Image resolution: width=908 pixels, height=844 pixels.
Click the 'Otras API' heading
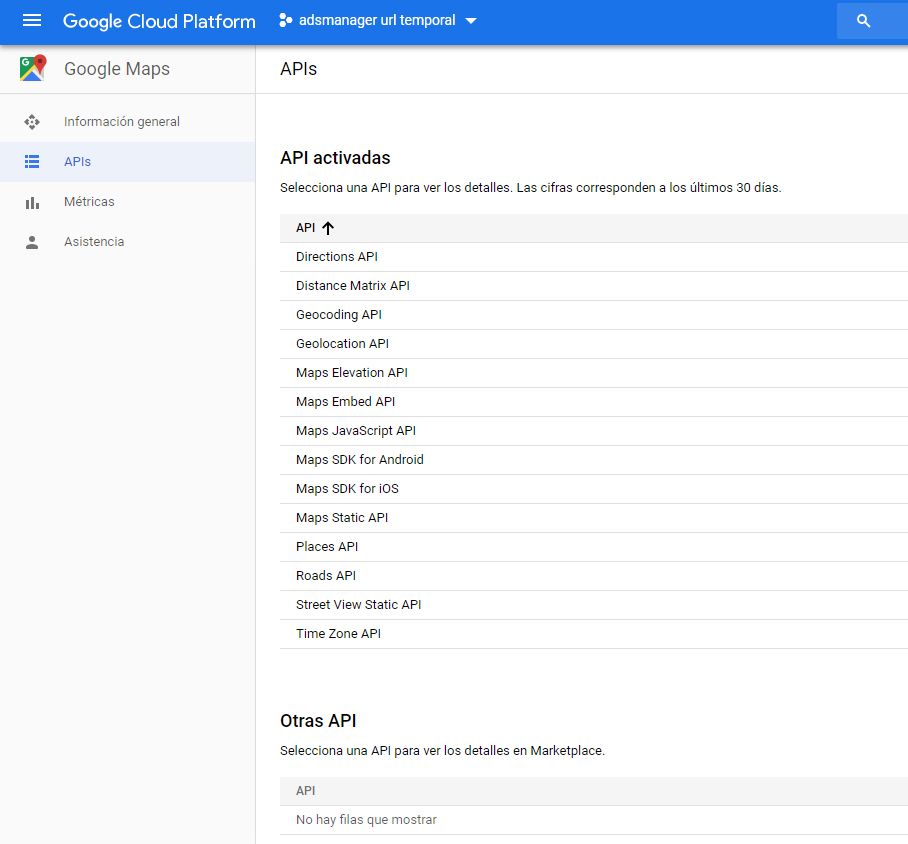(x=318, y=721)
